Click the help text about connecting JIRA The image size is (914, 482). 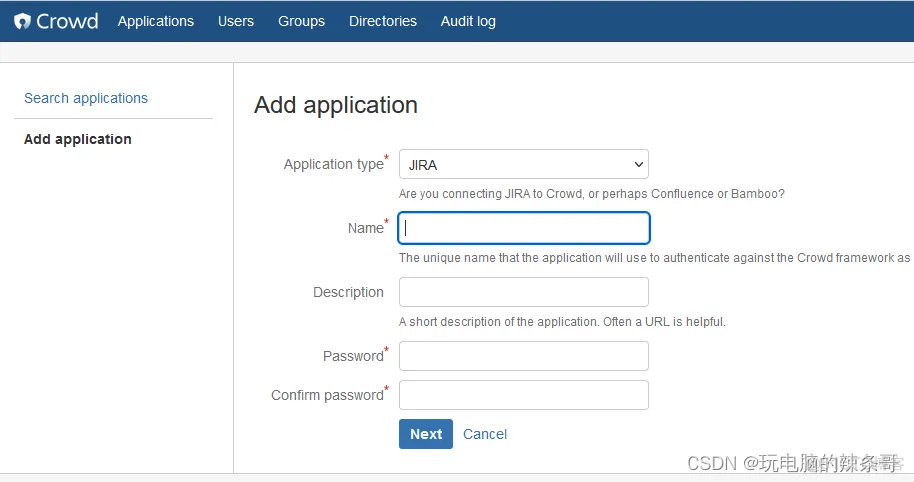point(592,193)
